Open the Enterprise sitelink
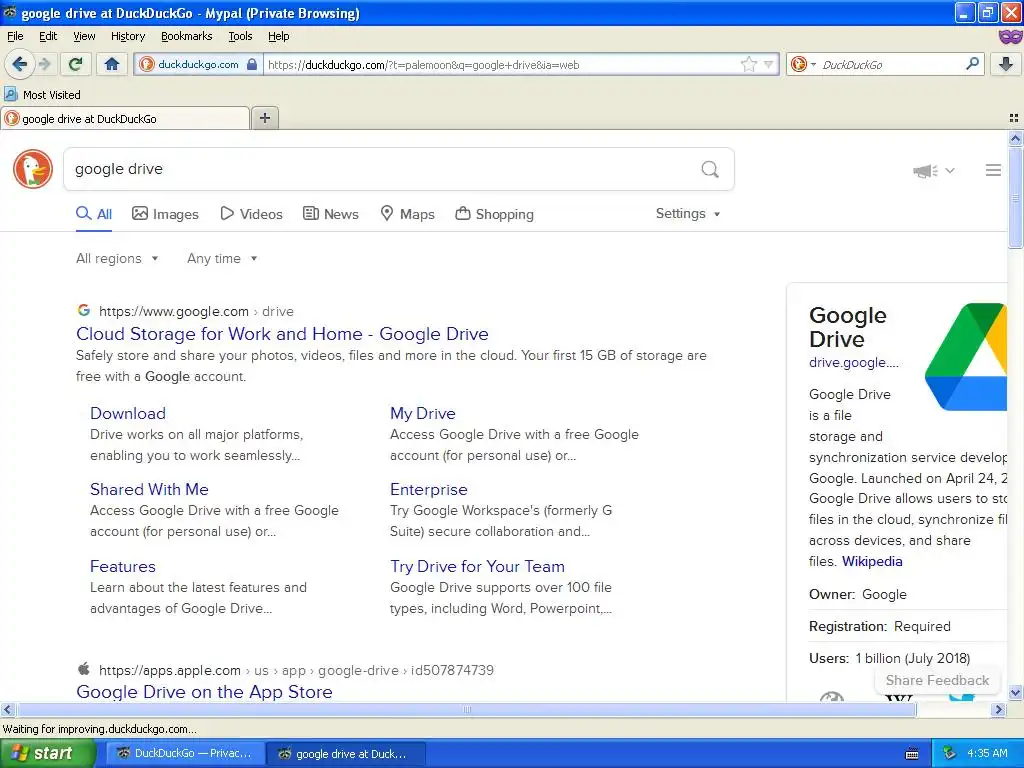This screenshot has height=768, width=1024. [428, 489]
